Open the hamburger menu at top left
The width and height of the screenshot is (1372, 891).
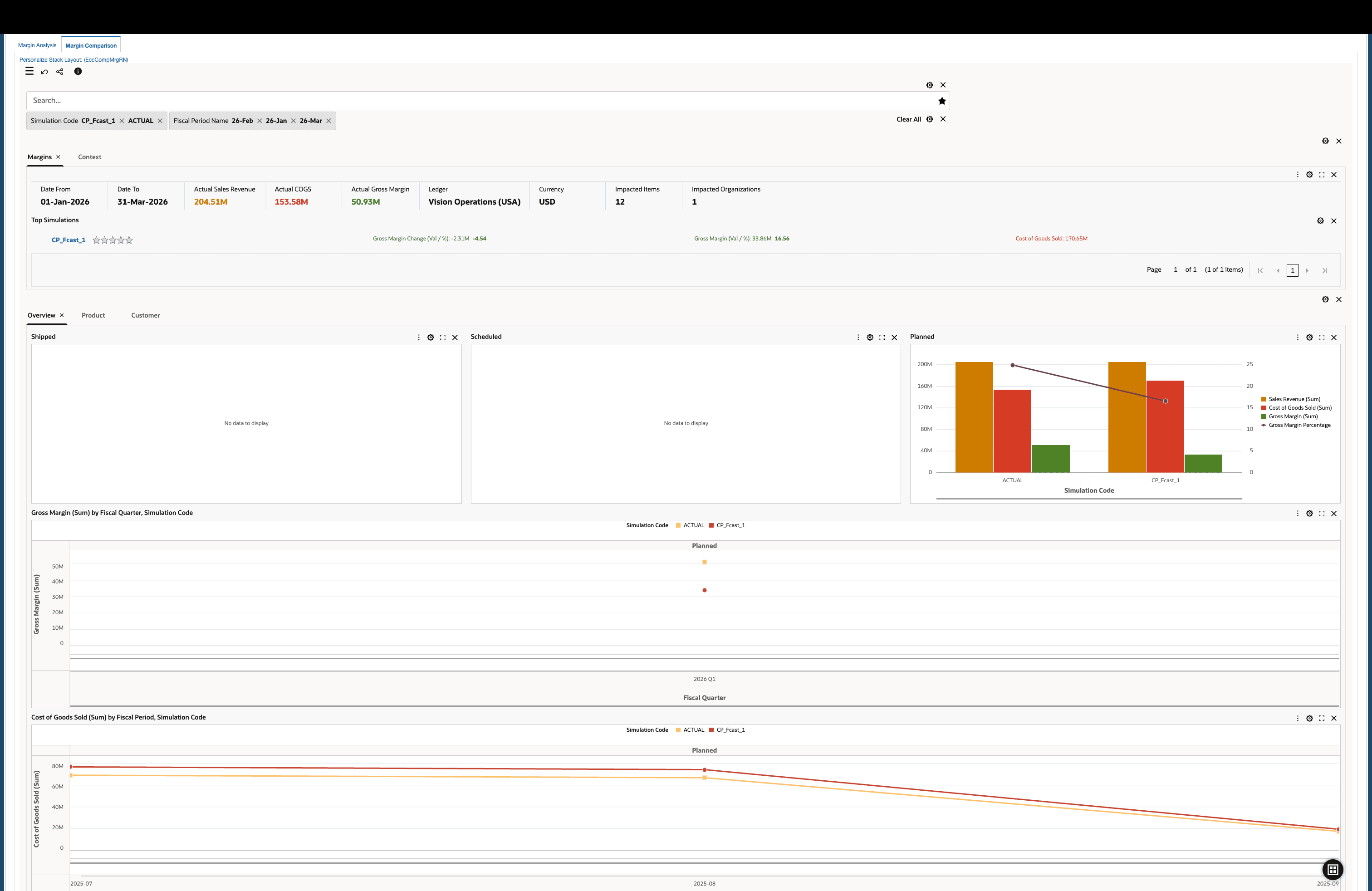(x=29, y=71)
